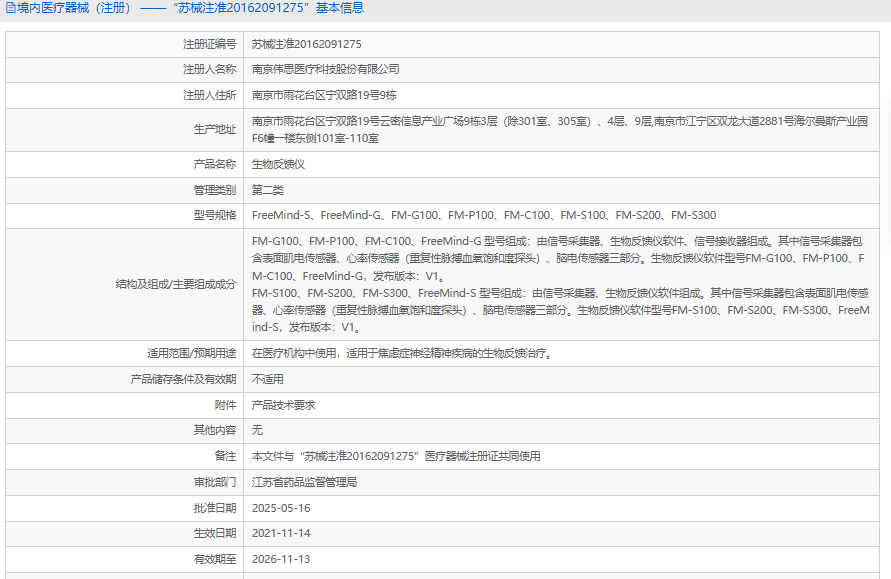
Task: Click the label 有效期至
Action: (x=214, y=559)
